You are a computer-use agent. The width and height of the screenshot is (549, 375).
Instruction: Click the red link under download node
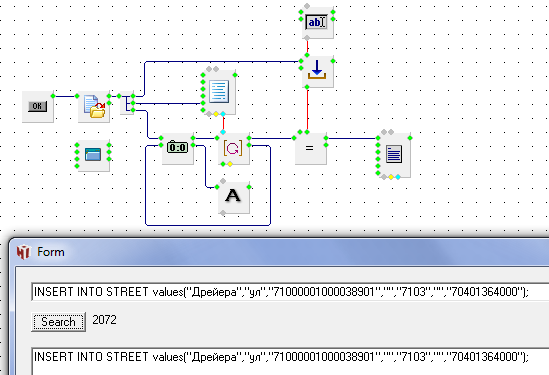307,109
